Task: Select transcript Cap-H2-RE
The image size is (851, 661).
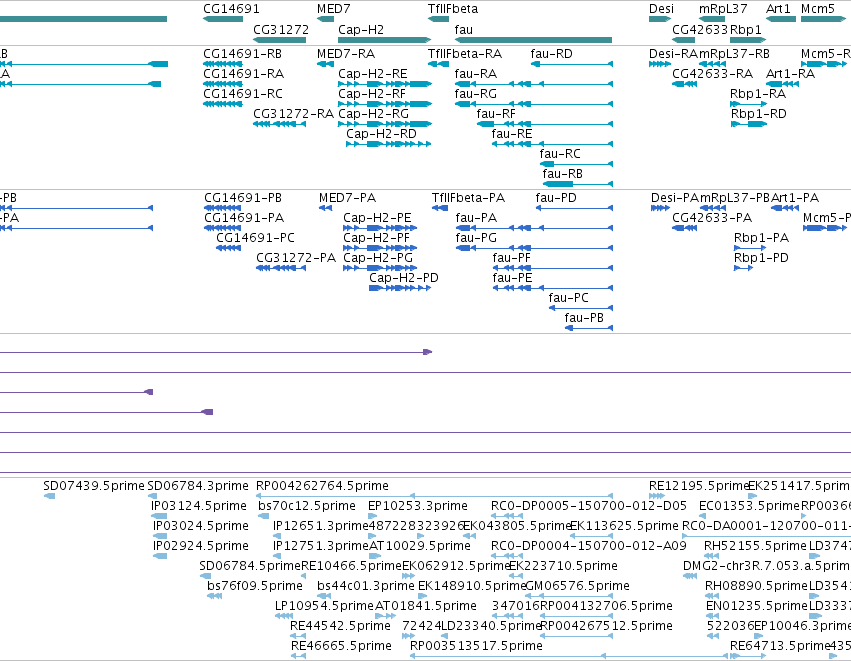Action: 372,74
